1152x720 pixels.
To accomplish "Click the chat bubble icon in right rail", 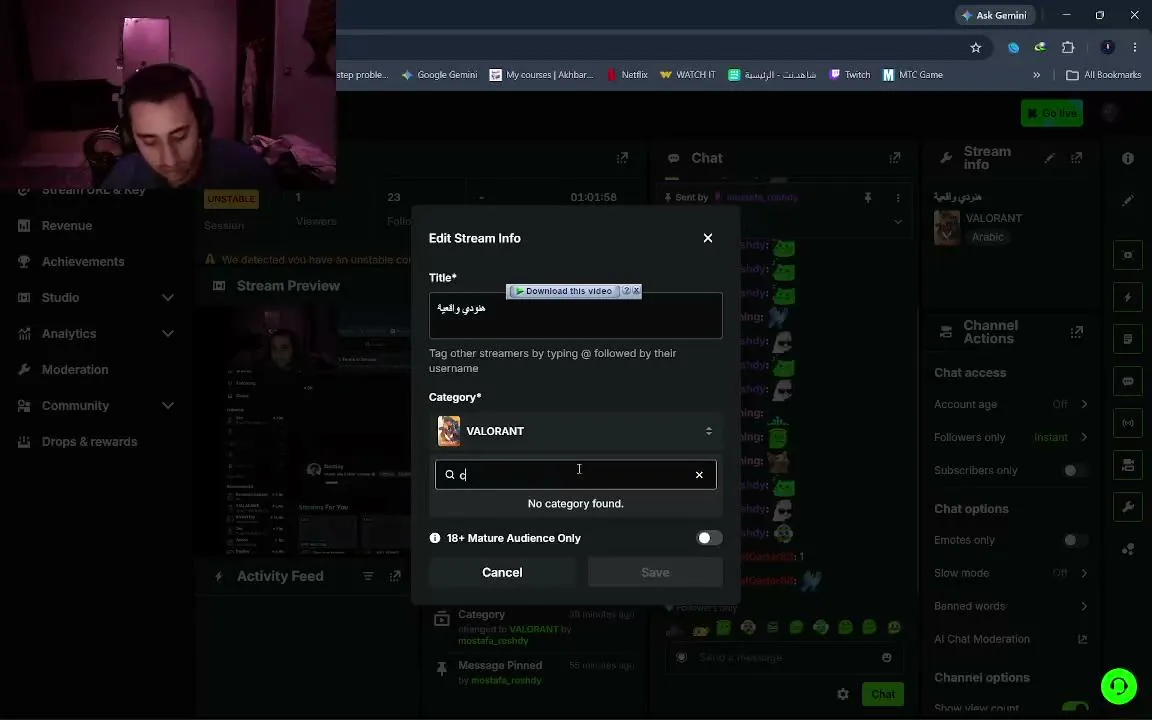I will click(1128, 381).
